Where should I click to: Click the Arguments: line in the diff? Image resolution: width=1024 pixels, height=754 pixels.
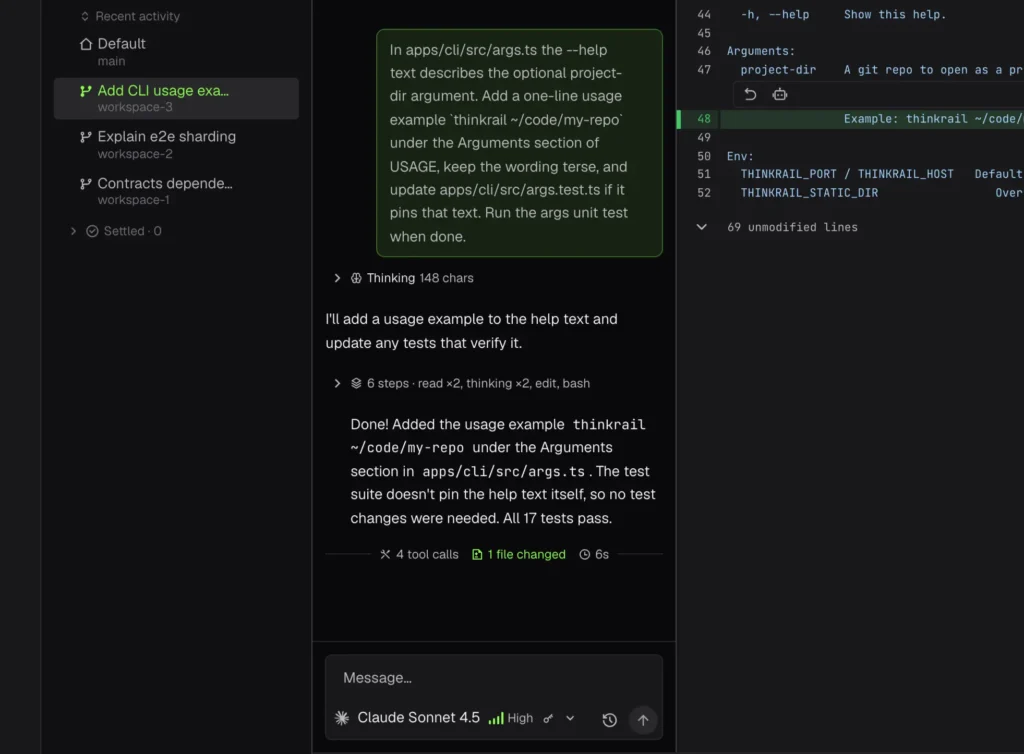pos(761,51)
